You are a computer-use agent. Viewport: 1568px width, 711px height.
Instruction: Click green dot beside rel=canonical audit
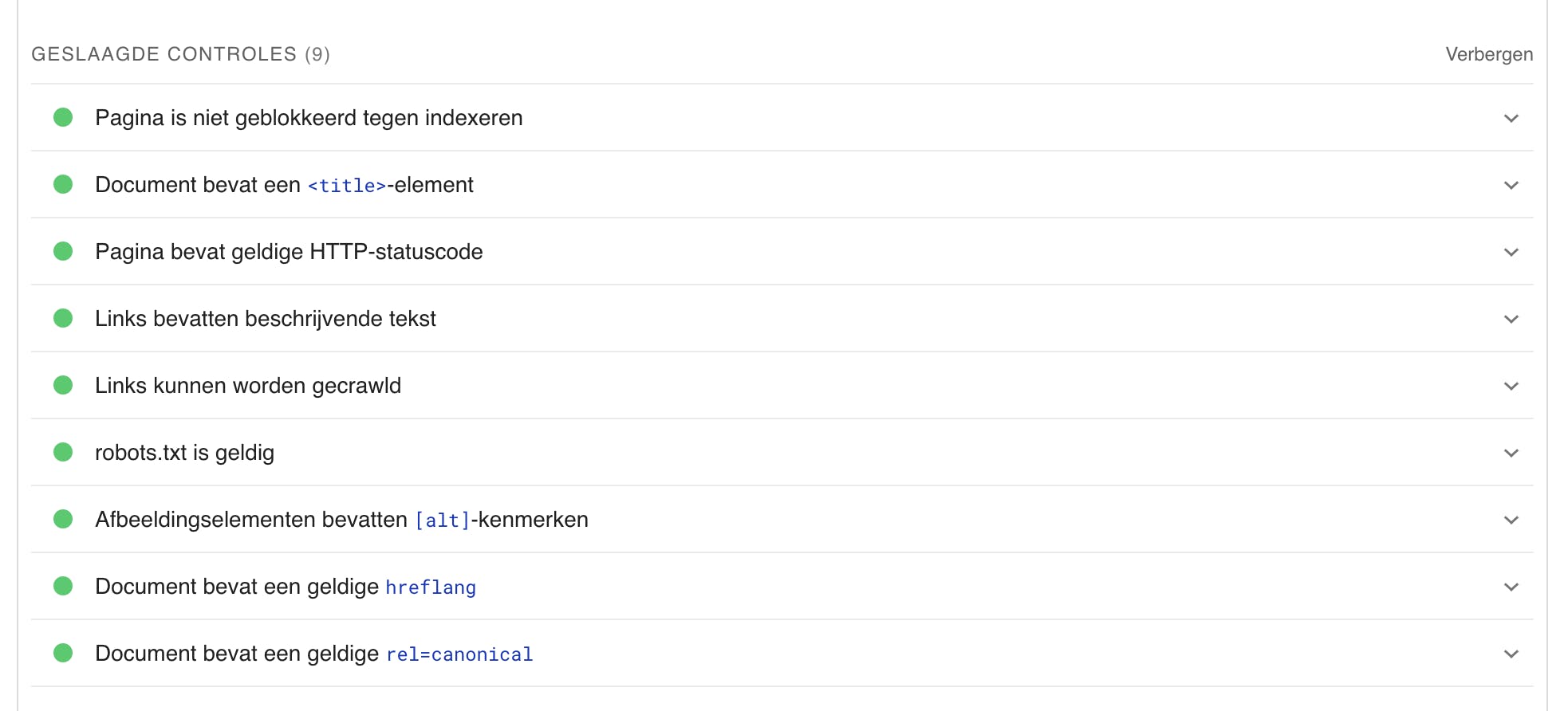[x=63, y=654]
